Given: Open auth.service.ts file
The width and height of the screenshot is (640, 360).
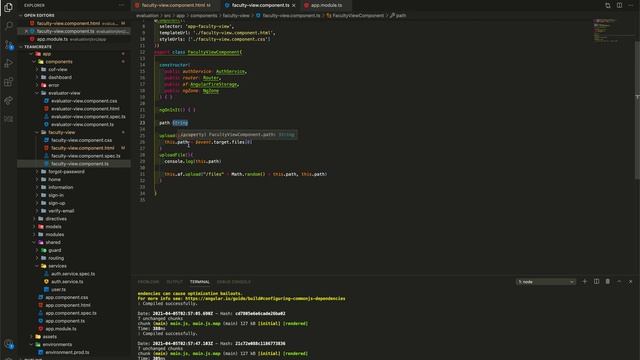Looking at the screenshot, I should pos(67,282).
